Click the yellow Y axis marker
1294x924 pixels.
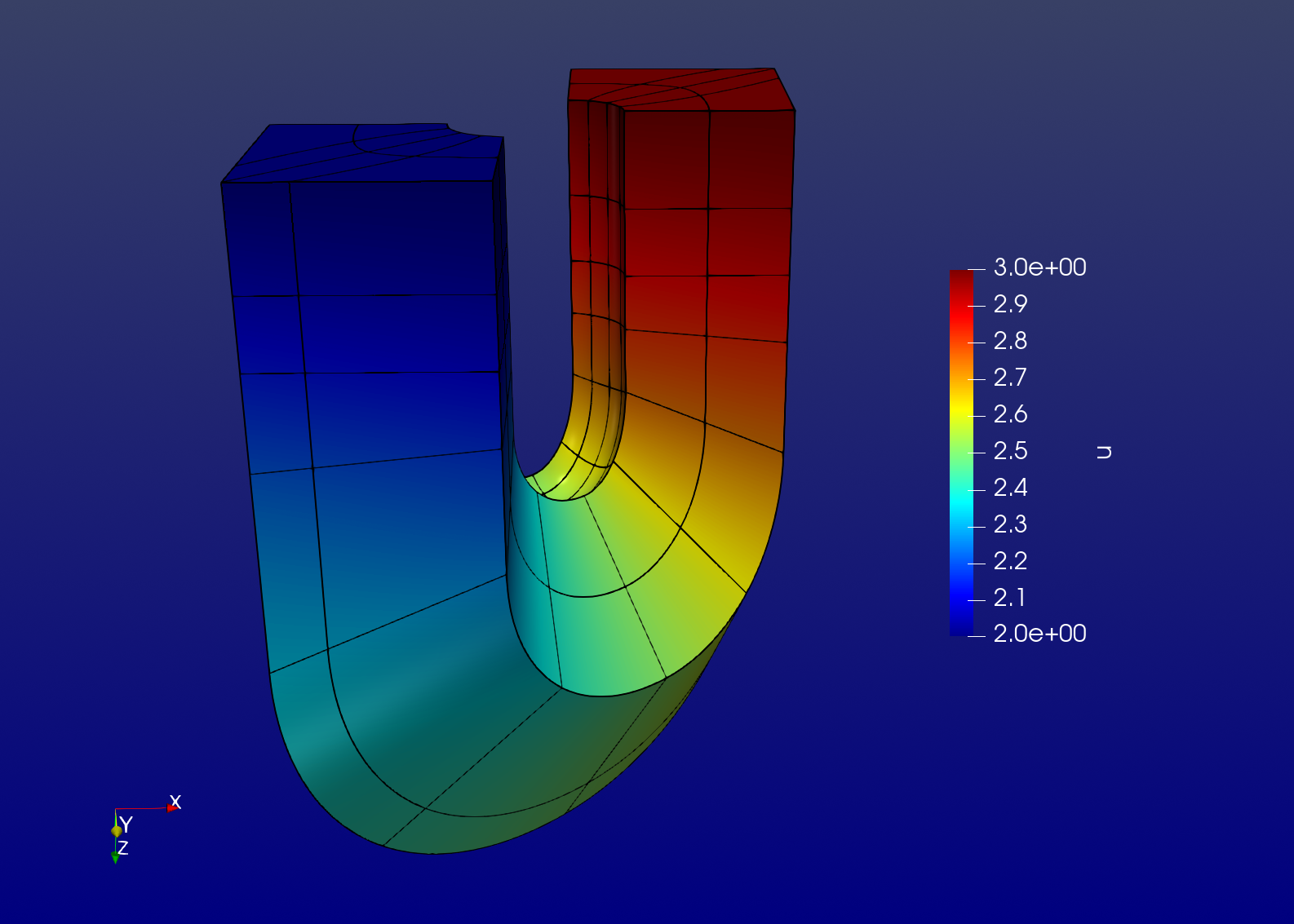(117, 830)
